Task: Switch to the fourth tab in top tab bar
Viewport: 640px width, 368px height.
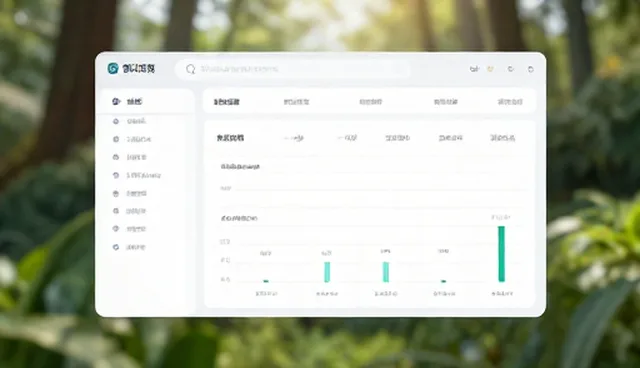Action: [x=446, y=102]
